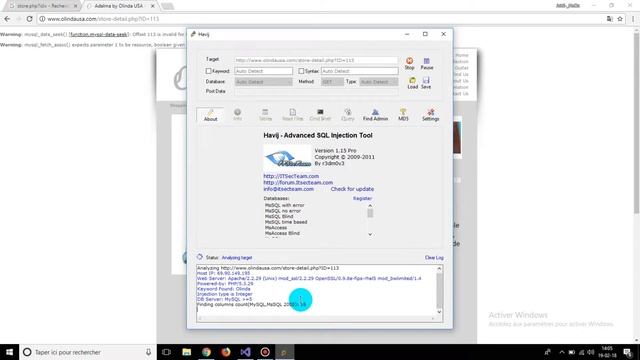Viewport: 640px width, 360px height.
Task: Click 'Injection type is Integer' log line
Action: click(x=224, y=294)
